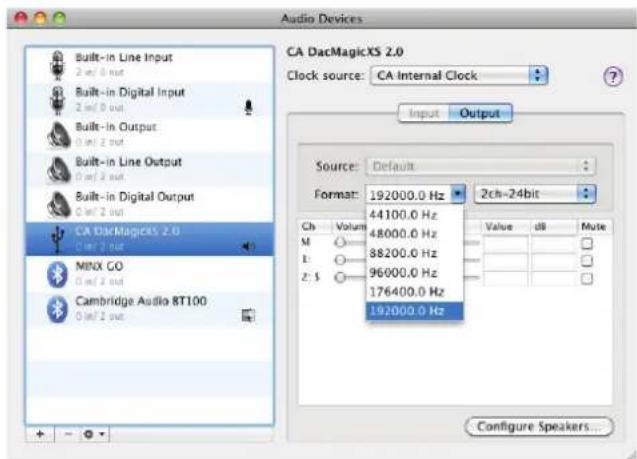Choose 96000.0 Hz sample rate

pos(414,272)
